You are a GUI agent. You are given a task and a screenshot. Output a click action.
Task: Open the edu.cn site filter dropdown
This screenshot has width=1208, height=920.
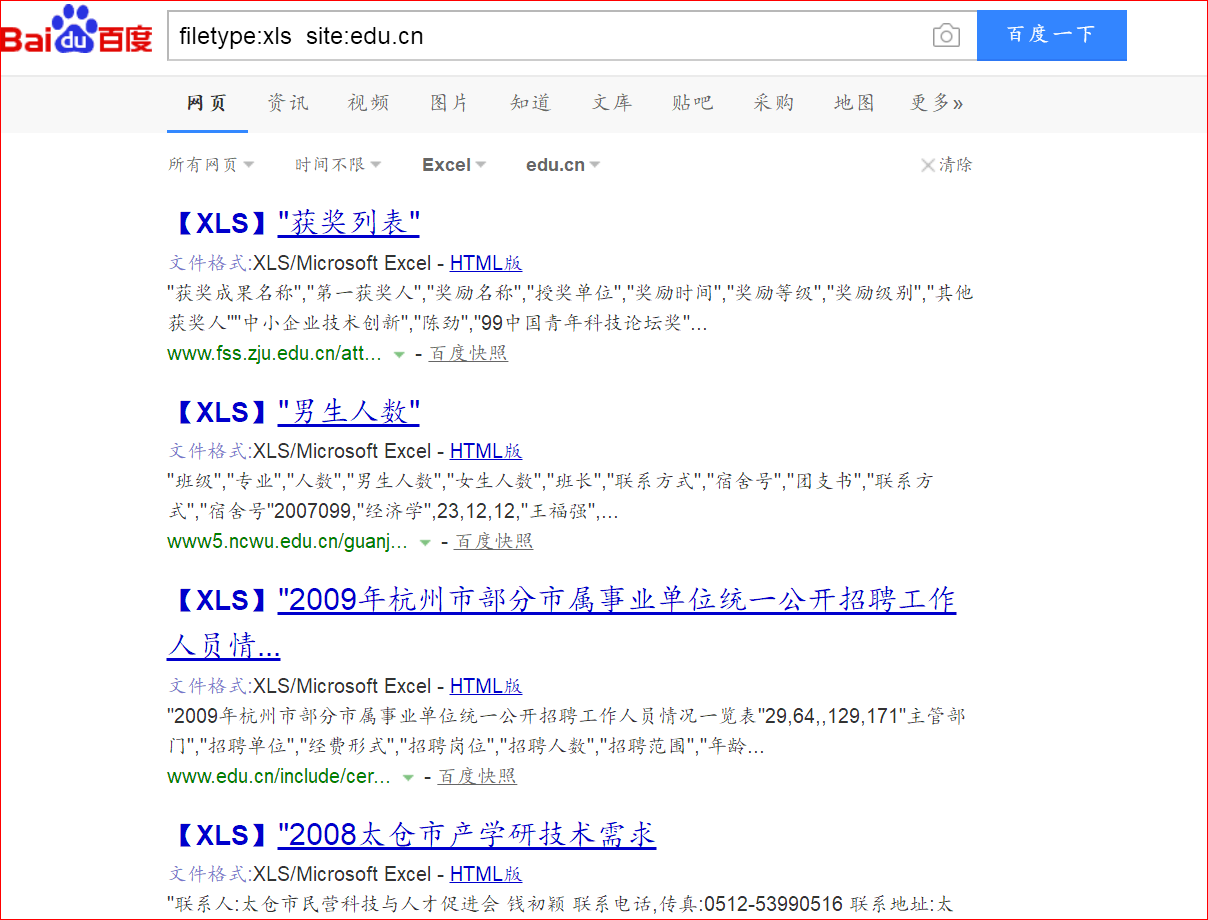pyautogui.click(x=563, y=165)
